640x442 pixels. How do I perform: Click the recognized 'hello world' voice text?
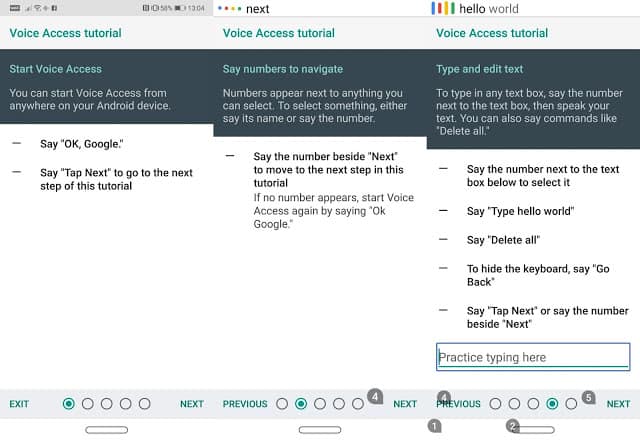(x=489, y=9)
